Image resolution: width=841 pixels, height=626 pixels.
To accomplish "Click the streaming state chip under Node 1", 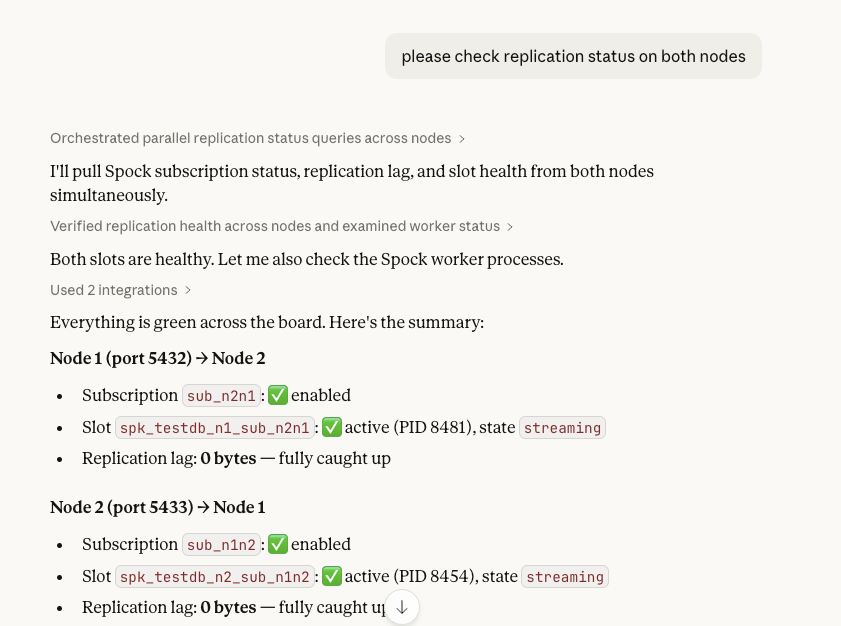I will point(562,428).
